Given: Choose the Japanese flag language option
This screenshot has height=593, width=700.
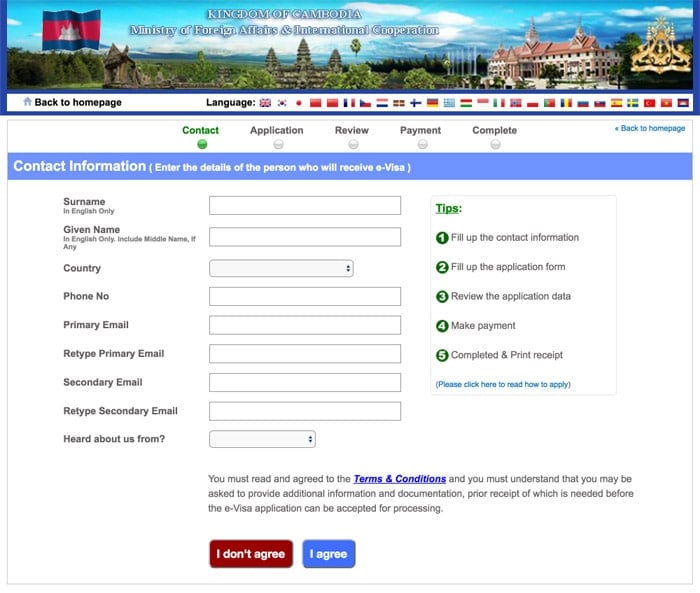Looking at the screenshot, I should [x=299, y=103].
